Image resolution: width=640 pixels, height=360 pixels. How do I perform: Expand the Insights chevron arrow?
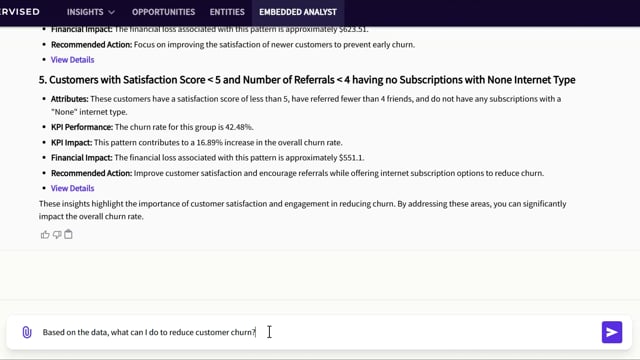click(x=111, y=13)
